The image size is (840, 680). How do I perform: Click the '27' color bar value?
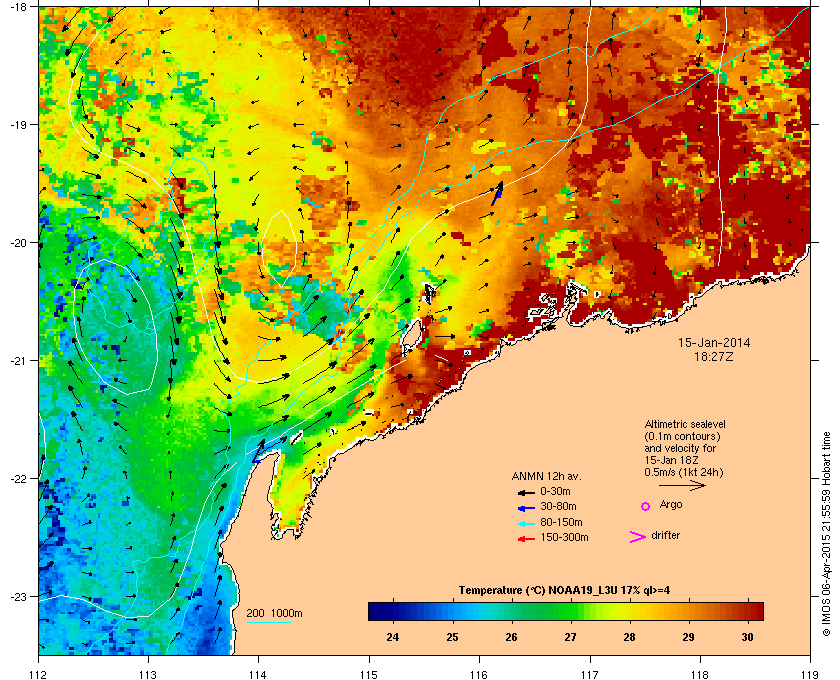click(570, 637)
